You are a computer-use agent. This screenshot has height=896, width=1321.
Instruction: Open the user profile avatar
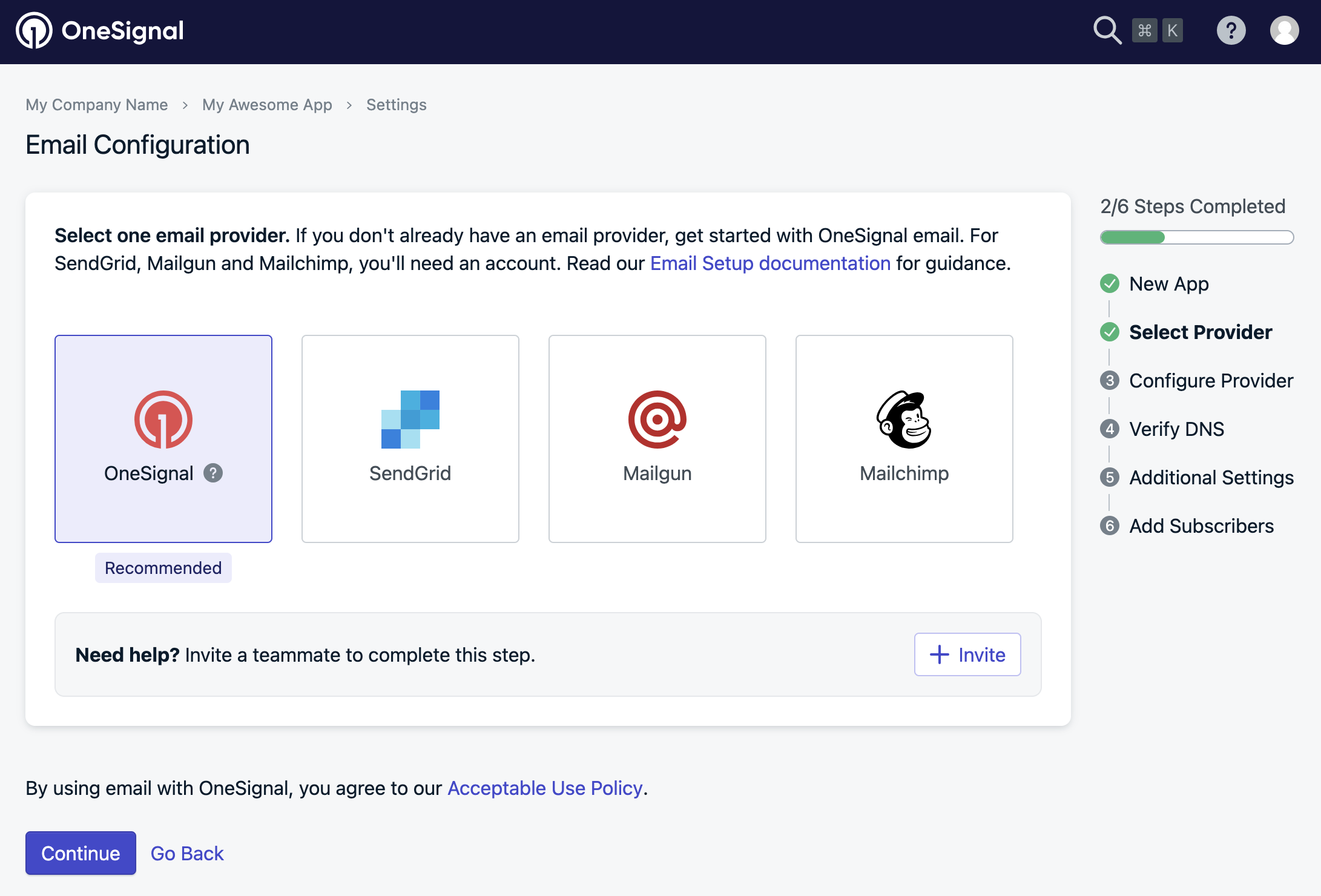tap(1284, 30)
